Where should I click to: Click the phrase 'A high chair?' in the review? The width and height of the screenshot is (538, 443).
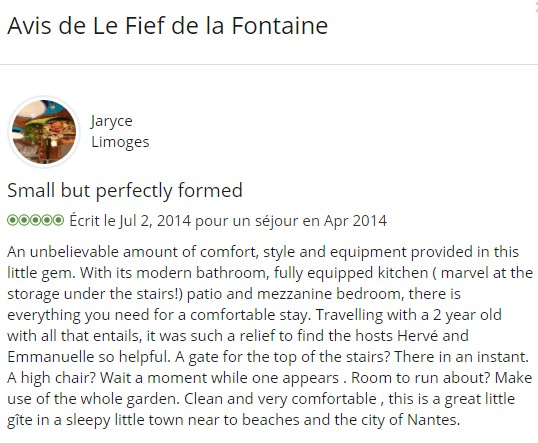click(x=51, y=378)
